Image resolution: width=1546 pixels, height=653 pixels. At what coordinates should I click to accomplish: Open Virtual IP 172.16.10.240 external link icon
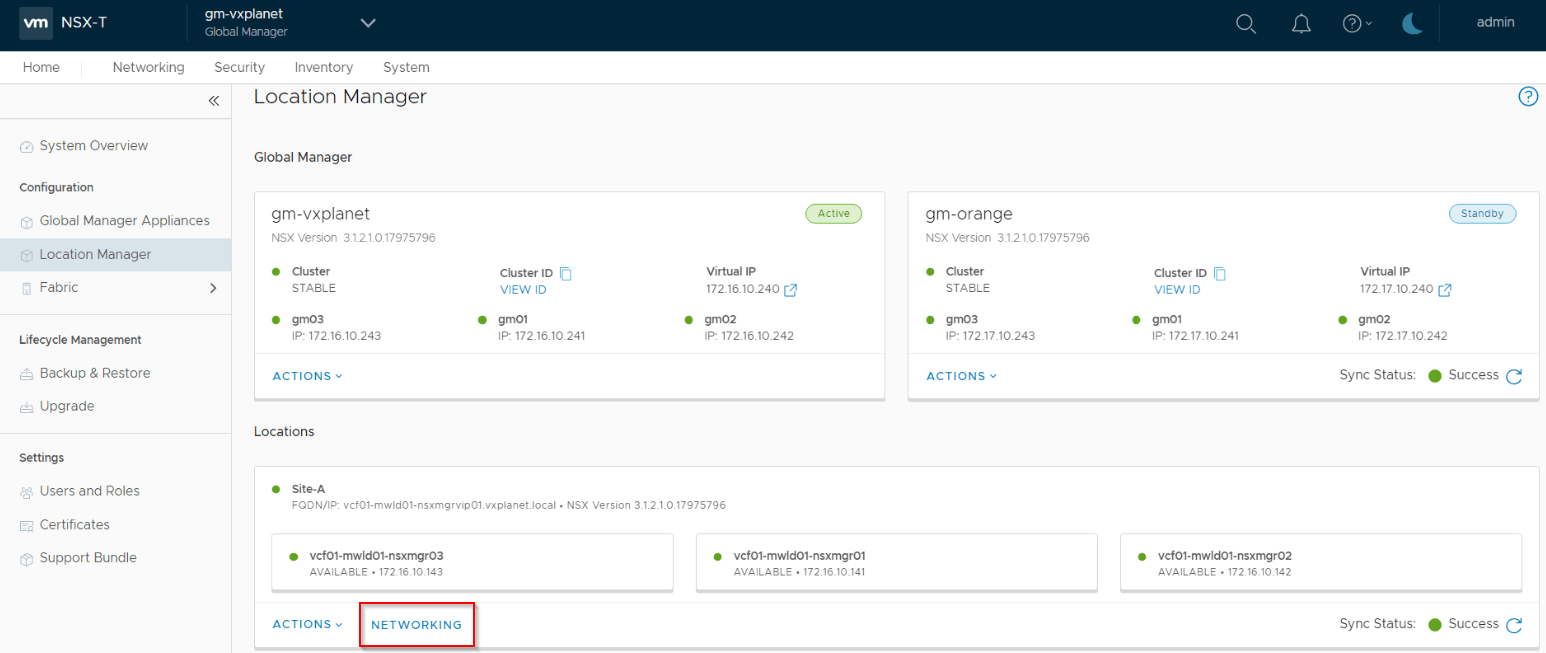click(791, 290)
